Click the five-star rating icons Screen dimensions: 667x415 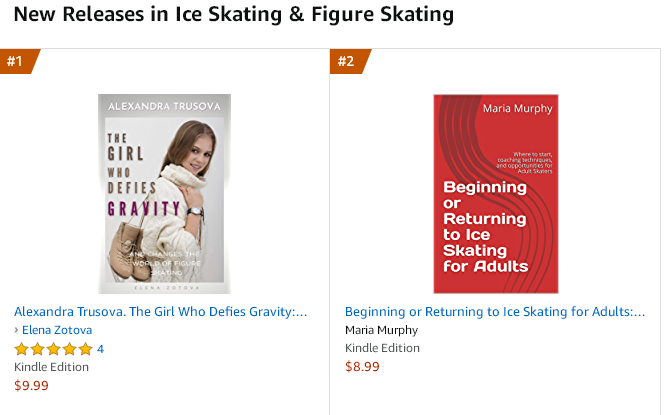[x=53, y=349]
